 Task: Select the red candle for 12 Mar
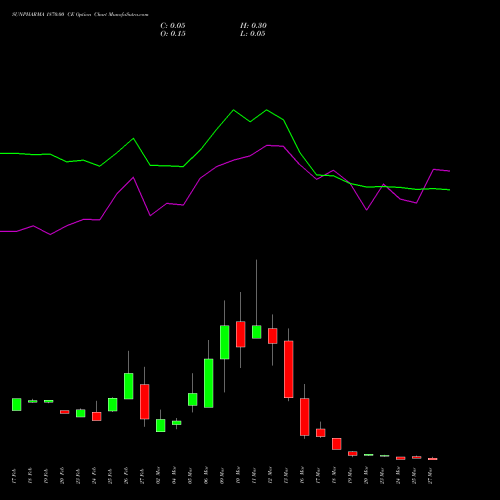273,336
